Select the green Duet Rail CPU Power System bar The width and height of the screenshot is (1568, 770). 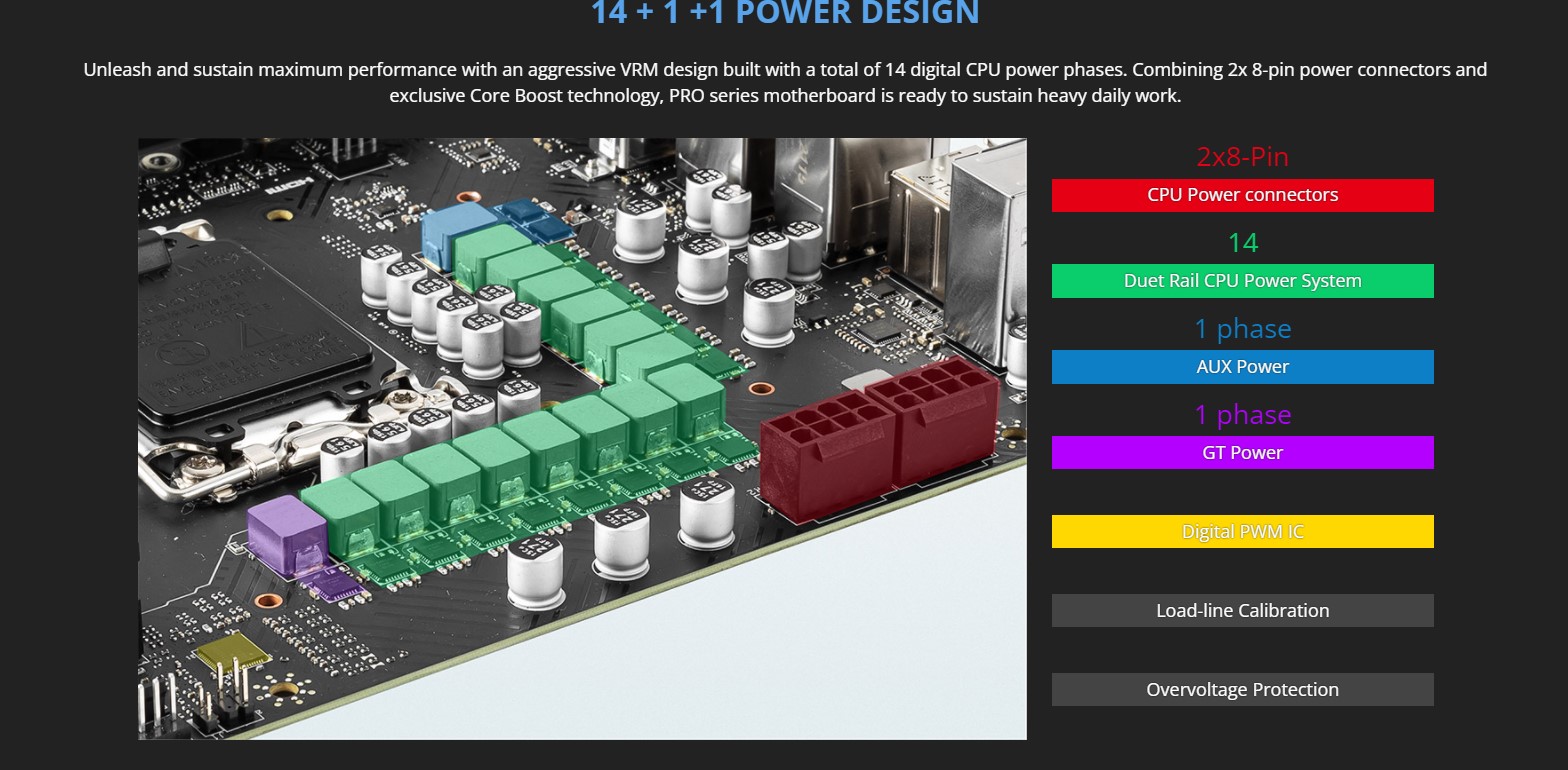[x=1242, y=281]
